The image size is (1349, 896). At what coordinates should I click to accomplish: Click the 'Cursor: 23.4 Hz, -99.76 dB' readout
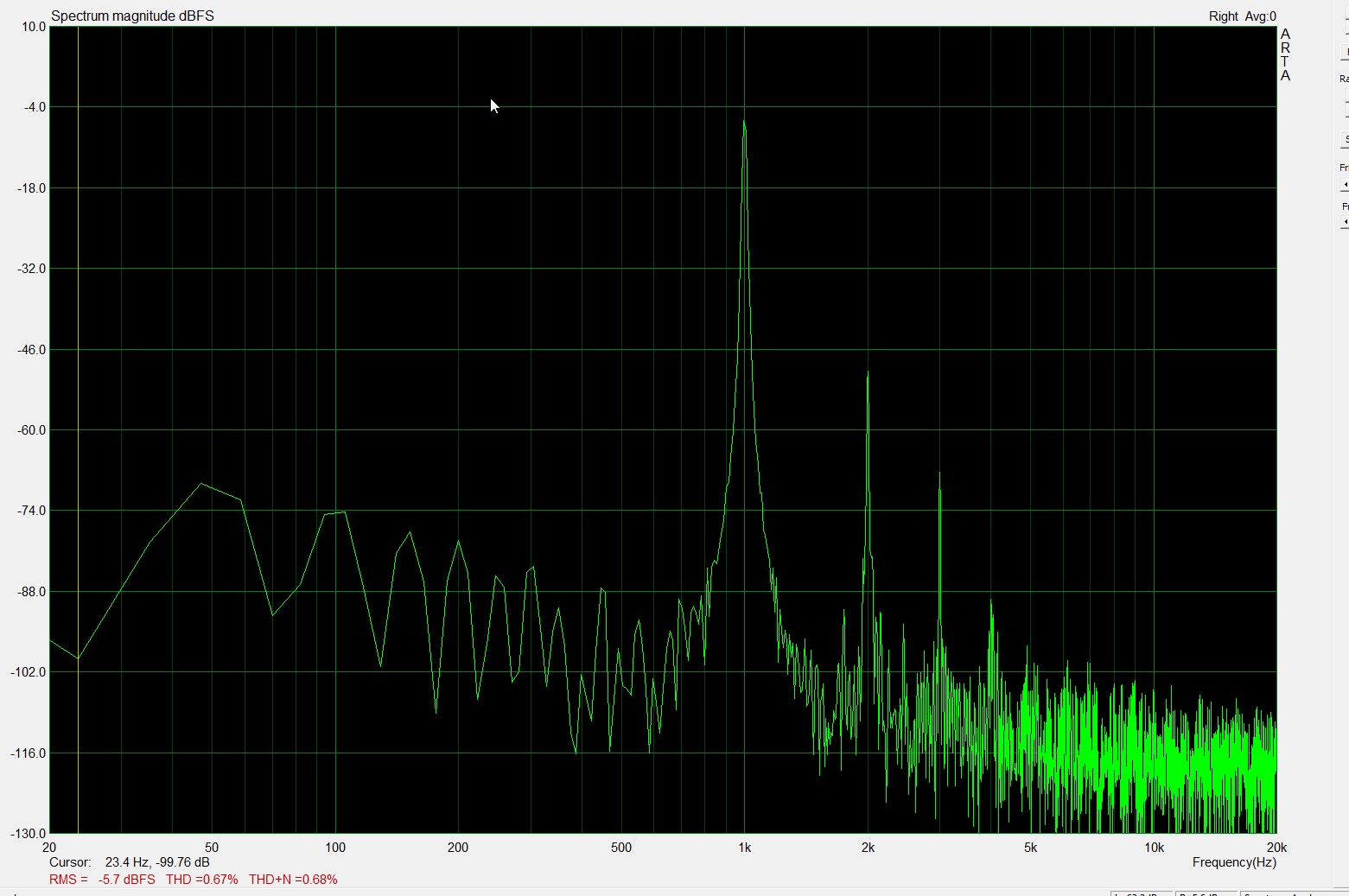tap(130, 862)
